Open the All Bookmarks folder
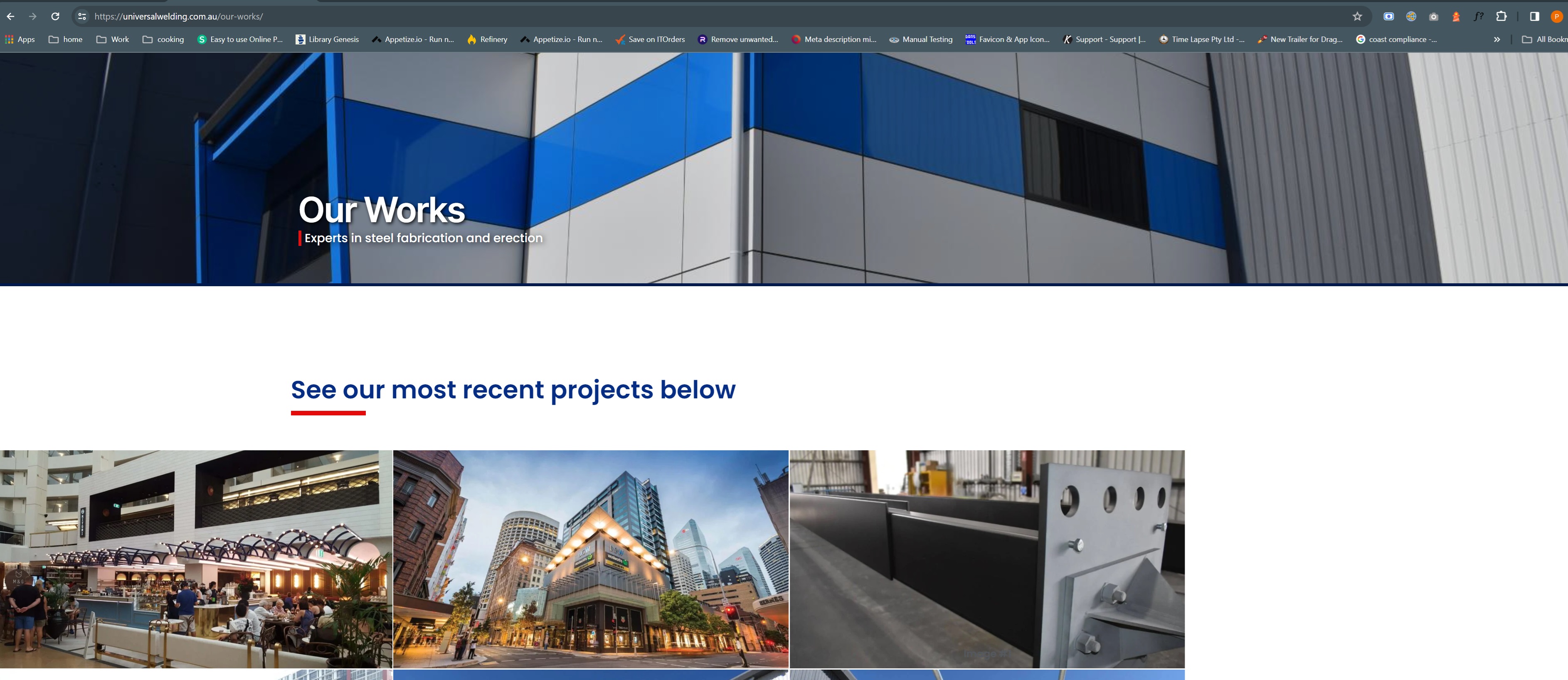The width and height of the screenshot is (1568, 680). coord(1544,39)
